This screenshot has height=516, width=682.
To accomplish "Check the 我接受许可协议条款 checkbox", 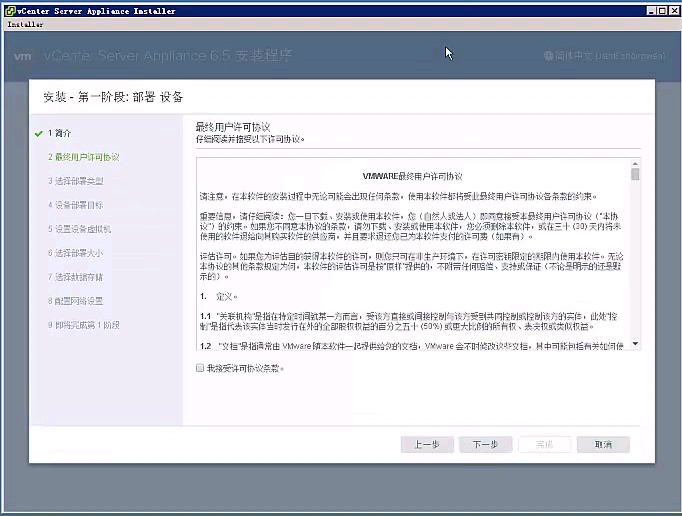I will coord(200,368).
